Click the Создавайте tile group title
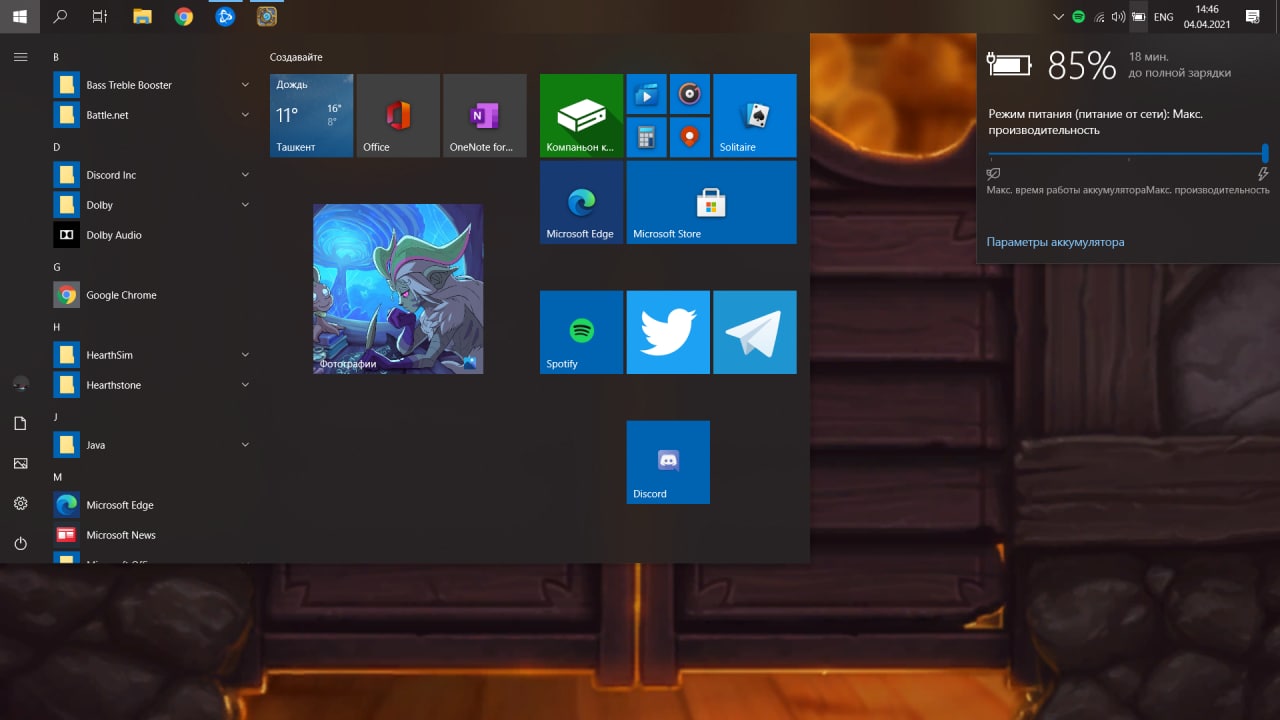This screenshot has height=720, width=1280. [x=296, y=57]
